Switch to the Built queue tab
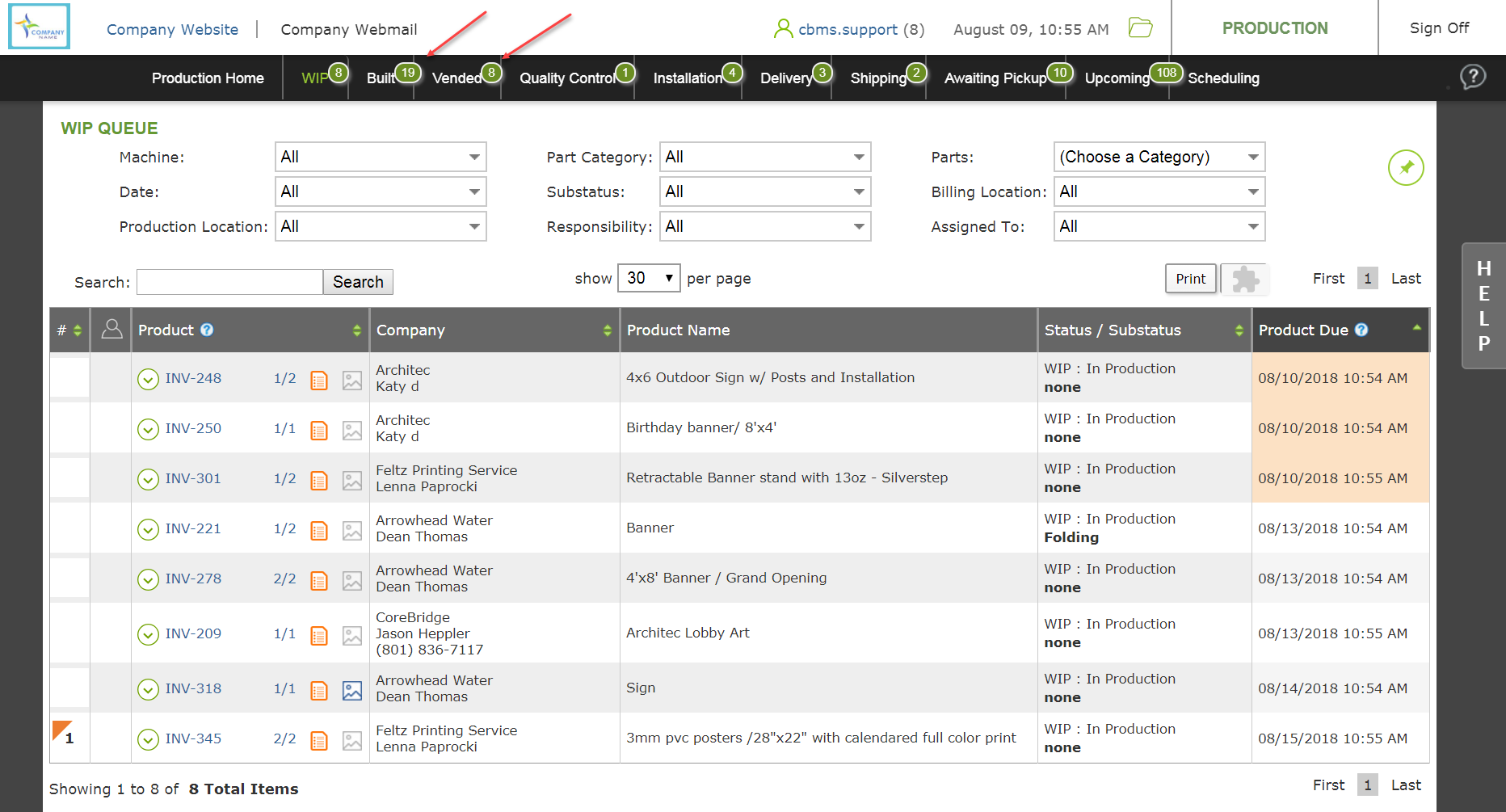 381,78
